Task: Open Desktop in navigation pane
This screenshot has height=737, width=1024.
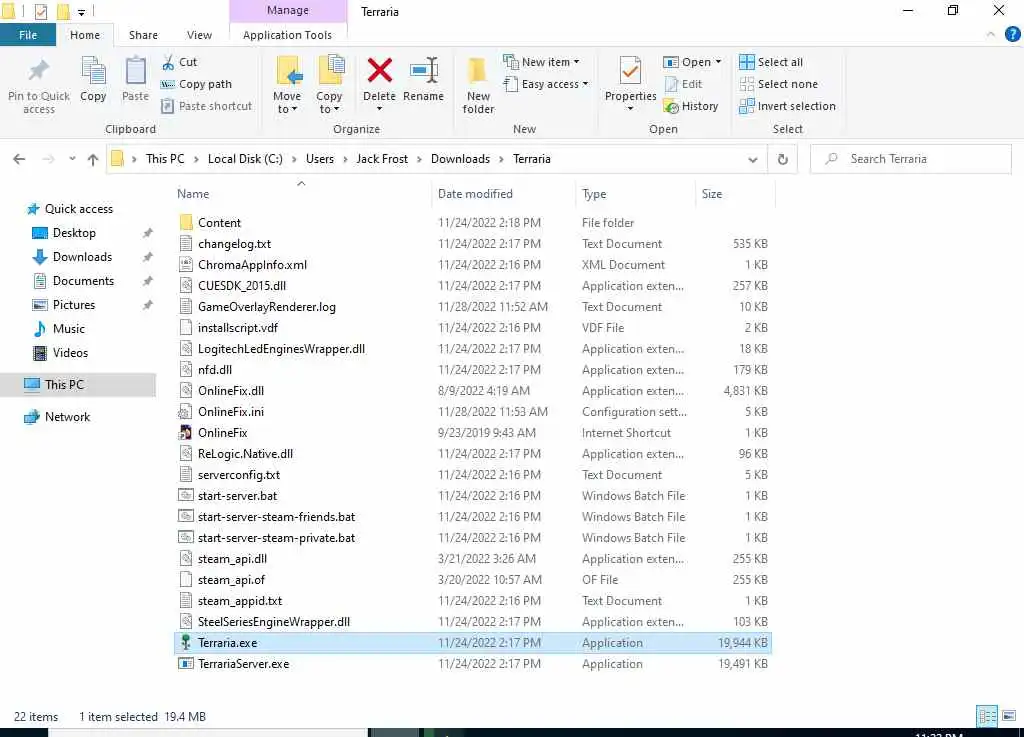Action: 74,233
